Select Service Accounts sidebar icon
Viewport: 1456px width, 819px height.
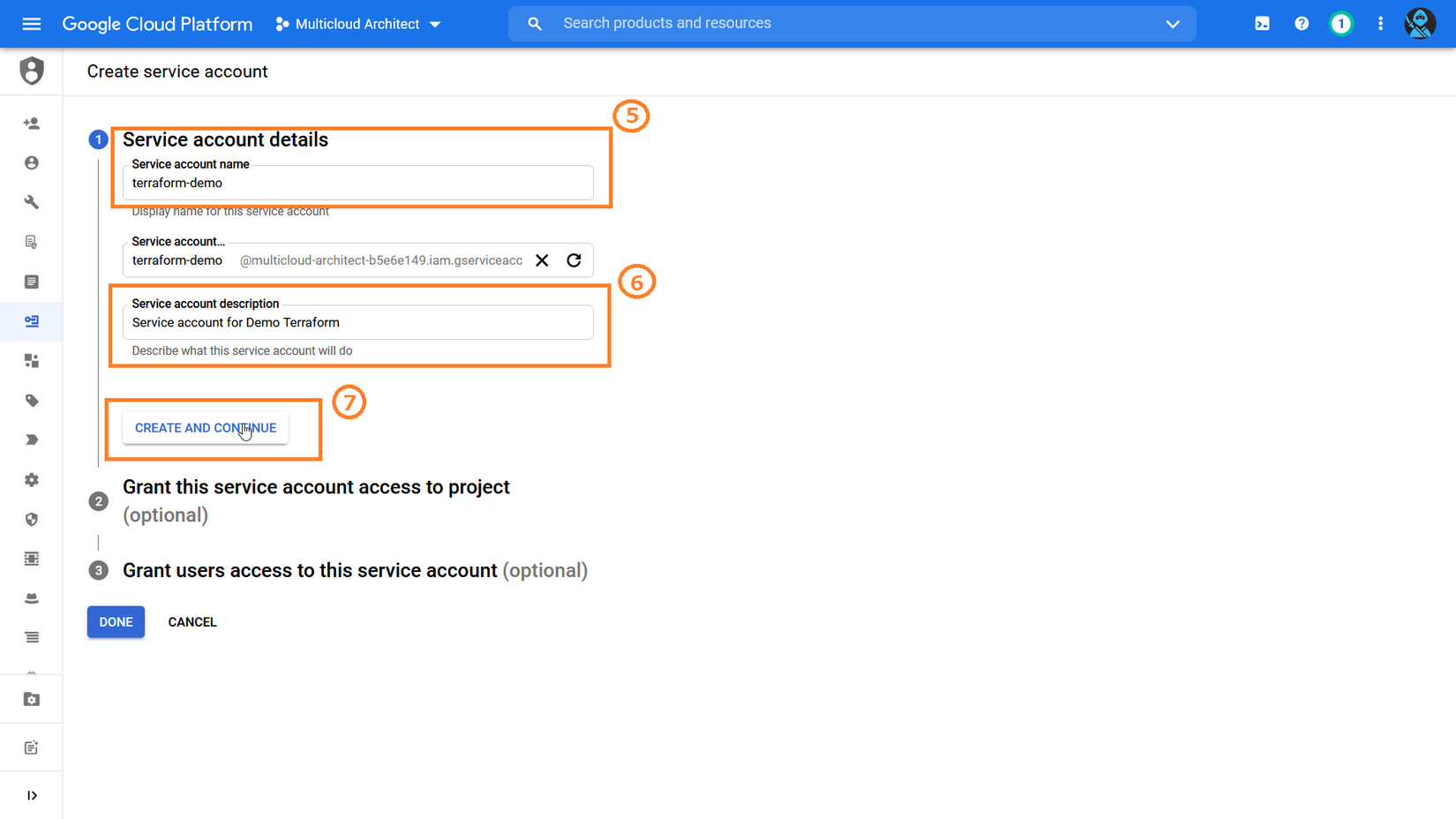32,321
